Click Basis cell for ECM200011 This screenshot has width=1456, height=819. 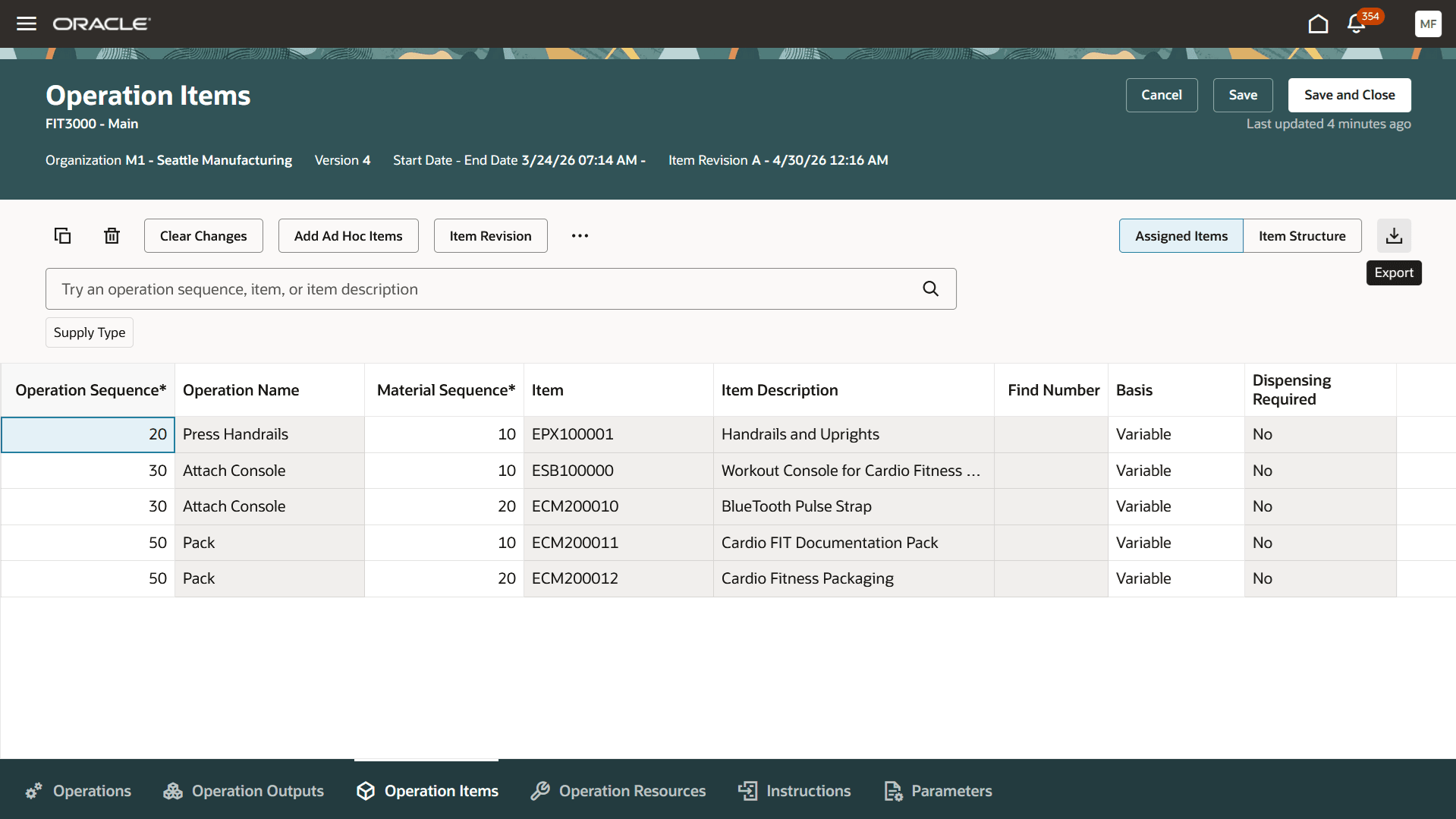pyautogui.click(x=1177, y=543)
